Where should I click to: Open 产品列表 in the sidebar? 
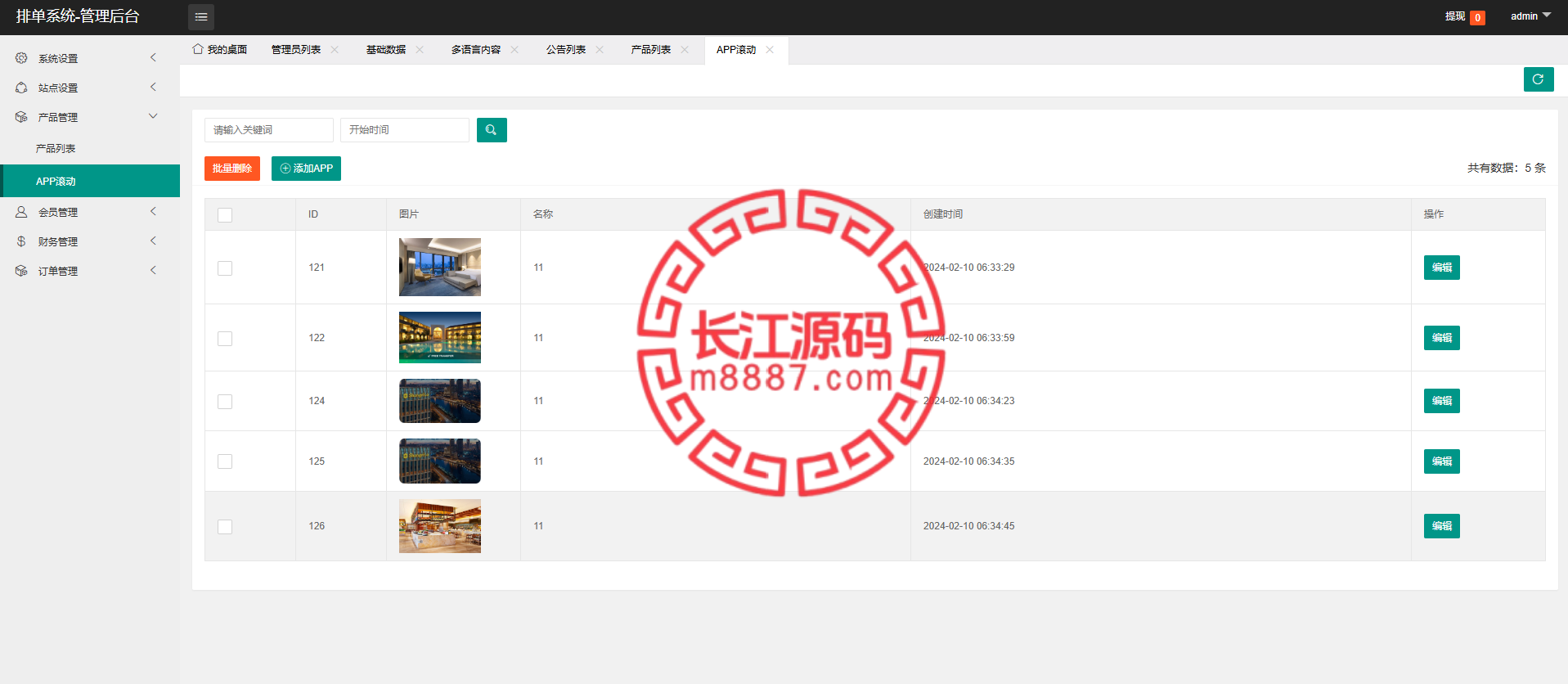90,149
